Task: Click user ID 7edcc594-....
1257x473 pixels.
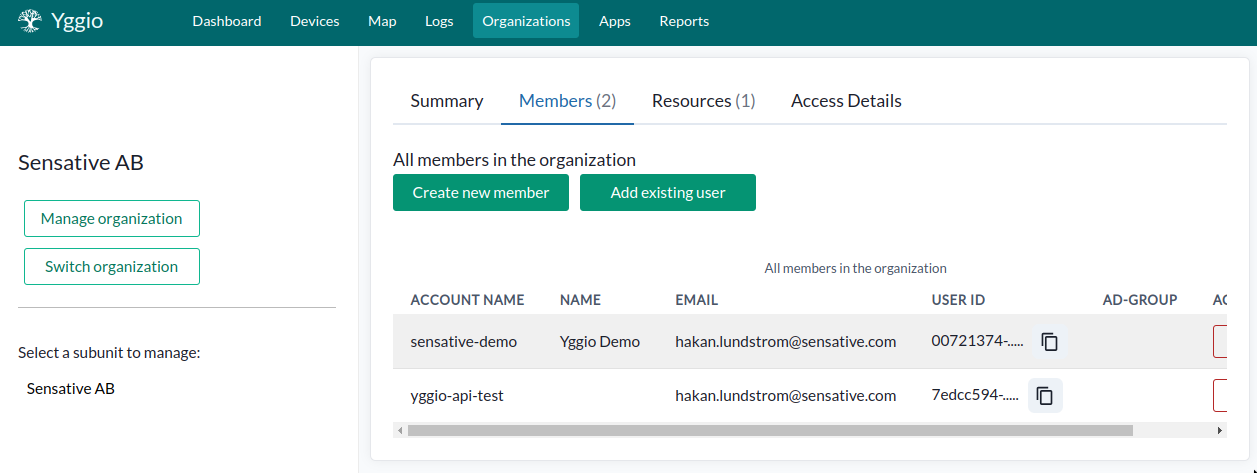Action: coord(977,396)
